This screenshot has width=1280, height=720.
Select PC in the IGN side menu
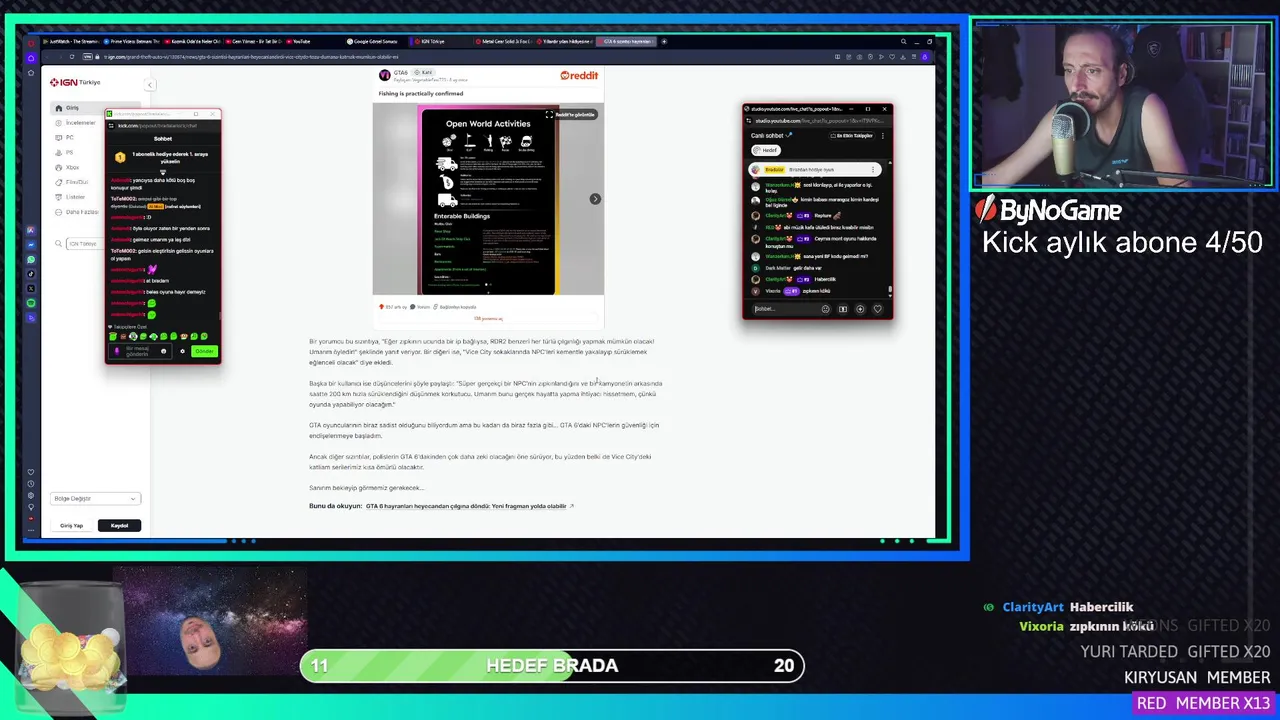pyautogui.click(x=70, y=137)
